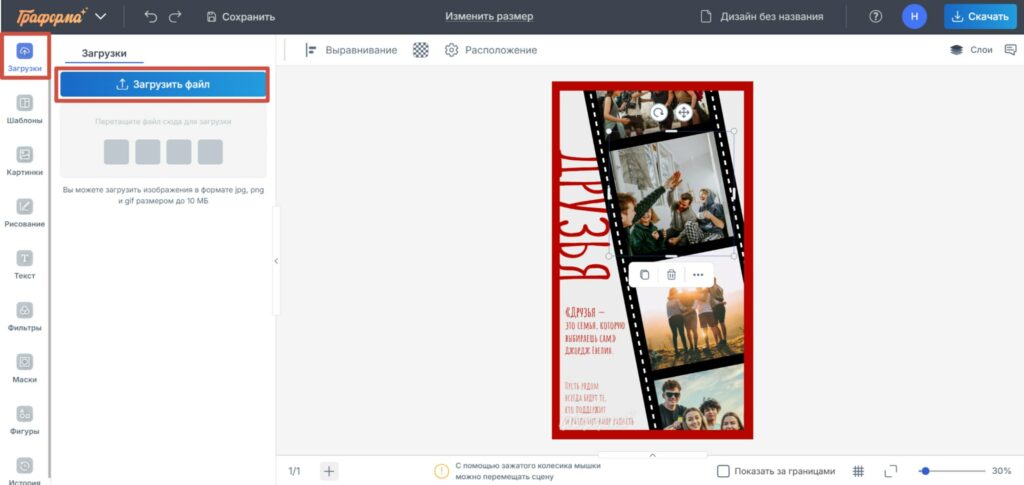
Task: Click the rotate handle above selected photo
Action: (658, 112)
